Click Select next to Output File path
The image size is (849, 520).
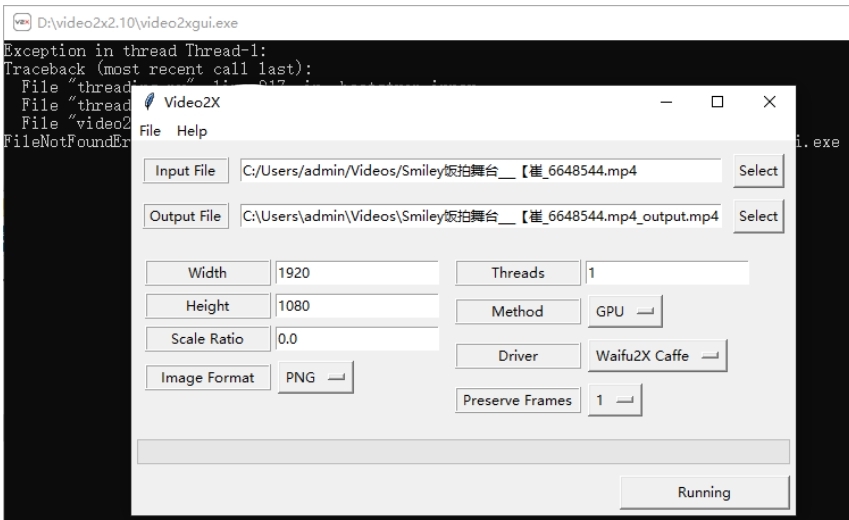coord(758,216)
